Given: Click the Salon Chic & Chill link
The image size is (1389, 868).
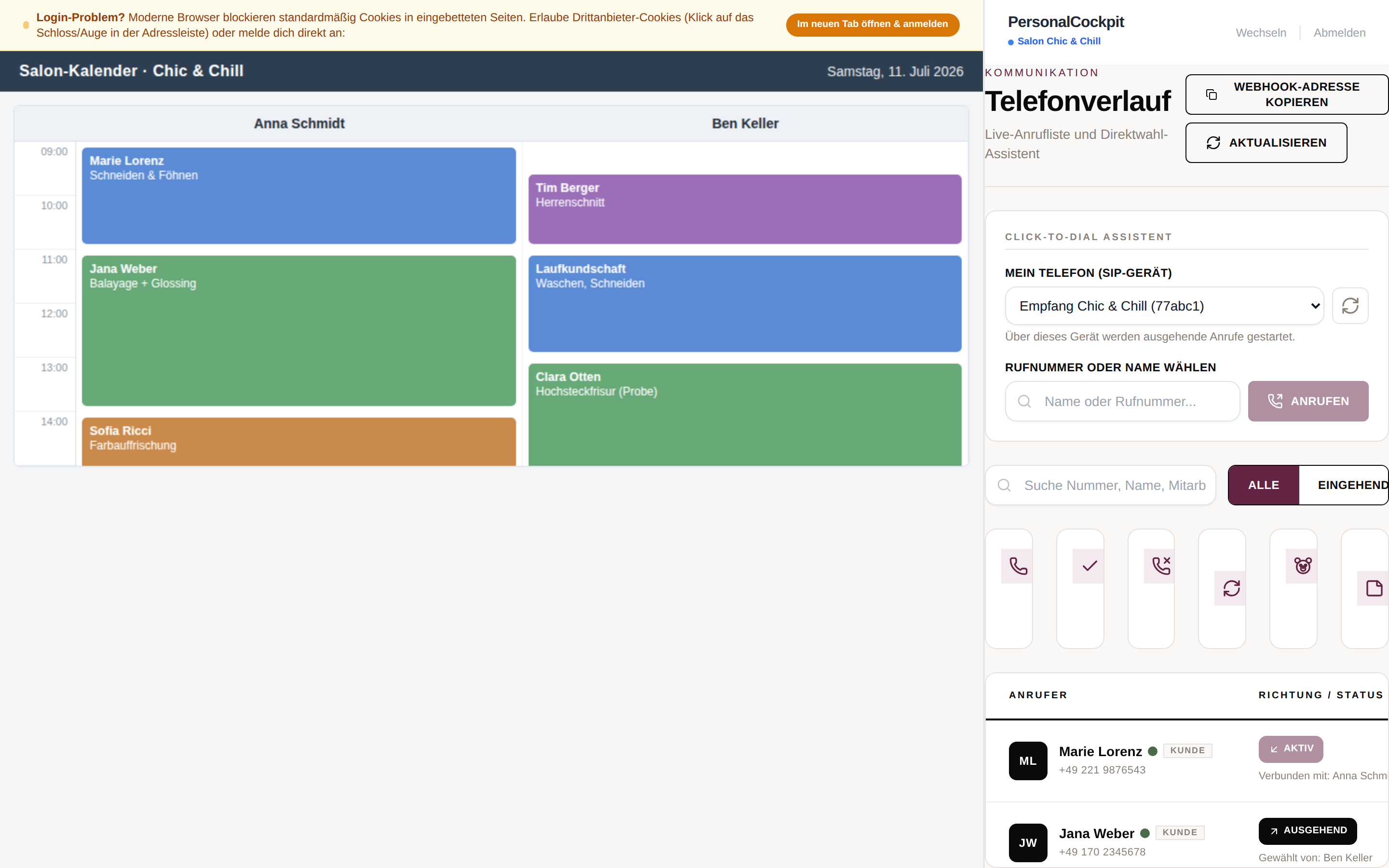Looking at the screenshot, I should point(1059,41).
